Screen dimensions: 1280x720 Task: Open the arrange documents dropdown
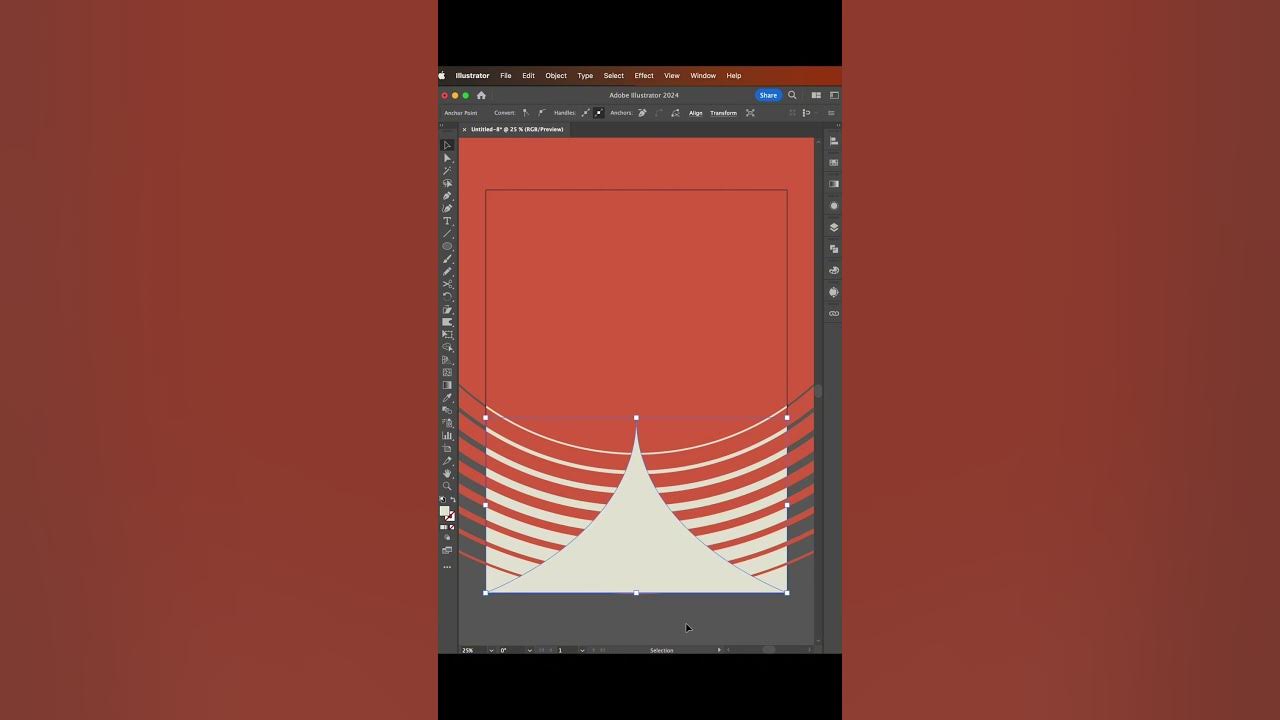click(816, 95)
